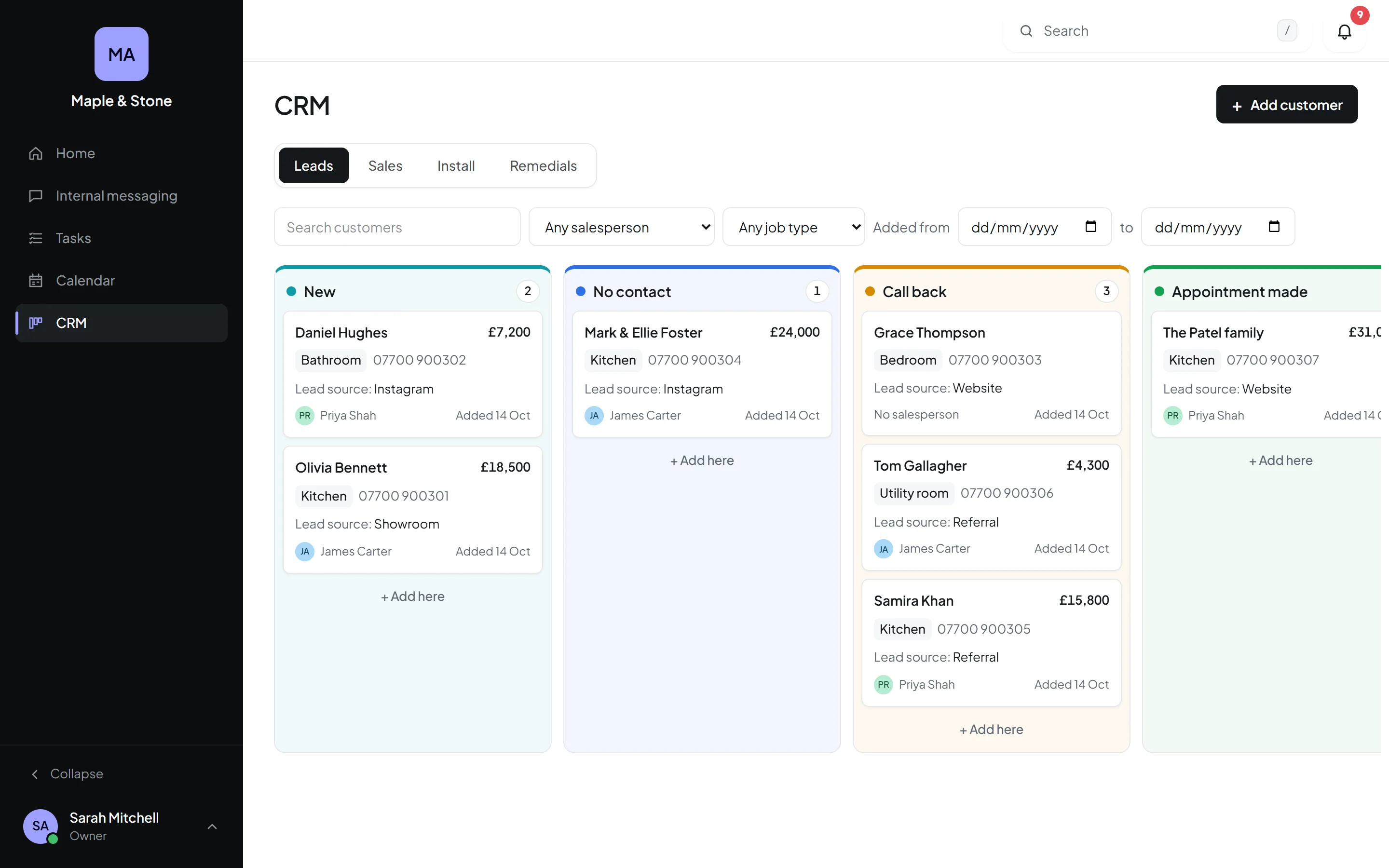Click Add here in the Call back column
This screenshot has width=1389, height=868.
(x=991, y=730)
